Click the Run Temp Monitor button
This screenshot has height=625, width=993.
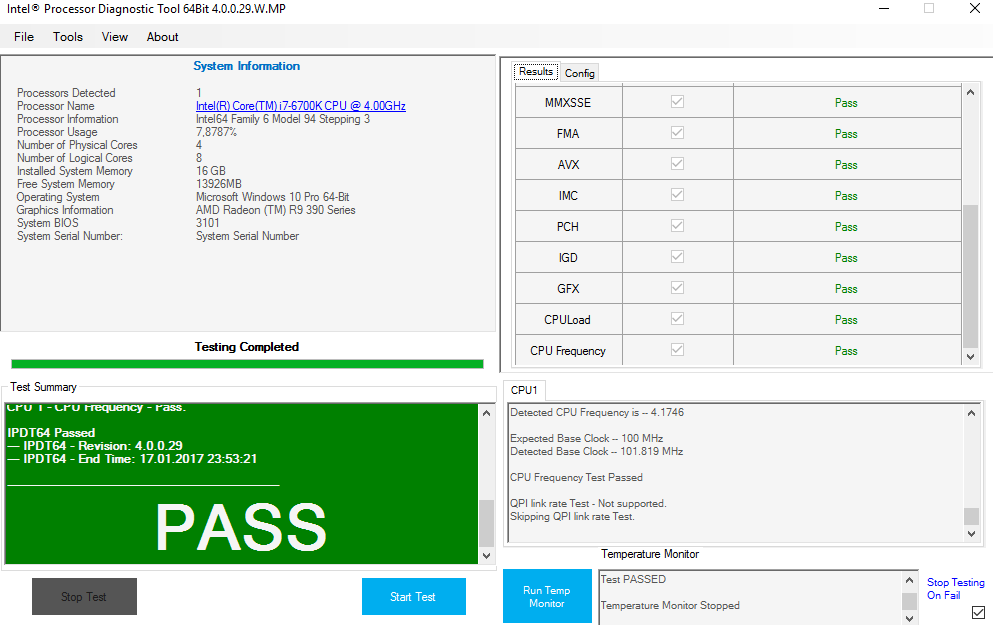(547, 597)
